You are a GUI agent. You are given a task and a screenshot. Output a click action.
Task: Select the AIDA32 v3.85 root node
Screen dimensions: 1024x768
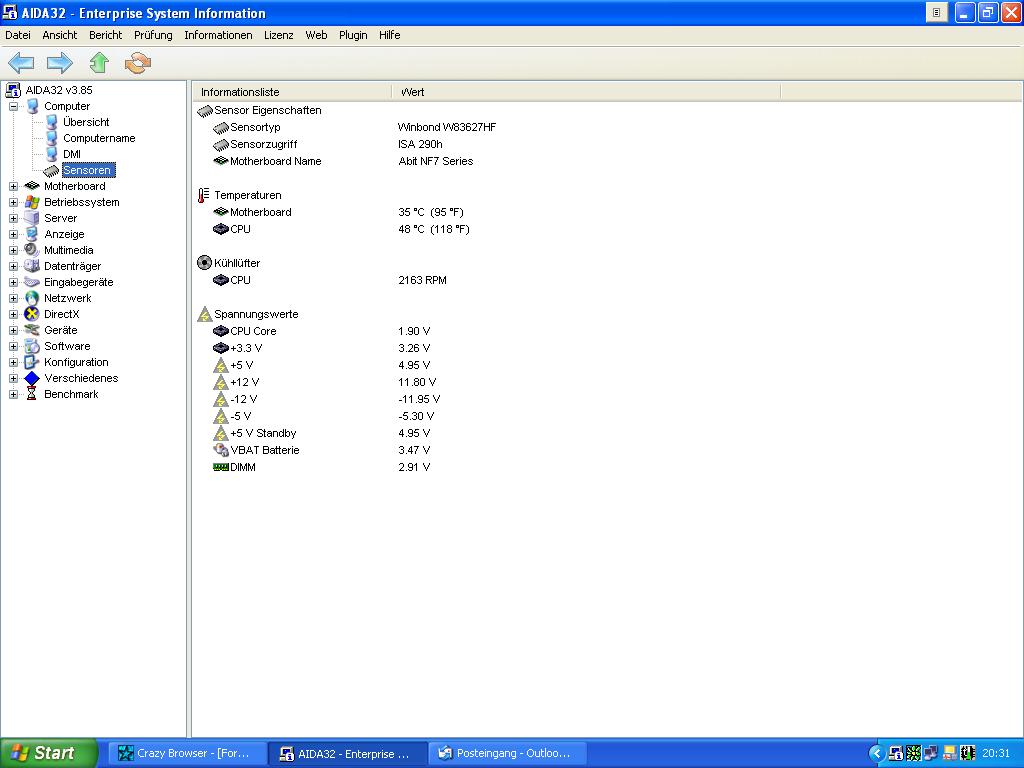(59, 90)
